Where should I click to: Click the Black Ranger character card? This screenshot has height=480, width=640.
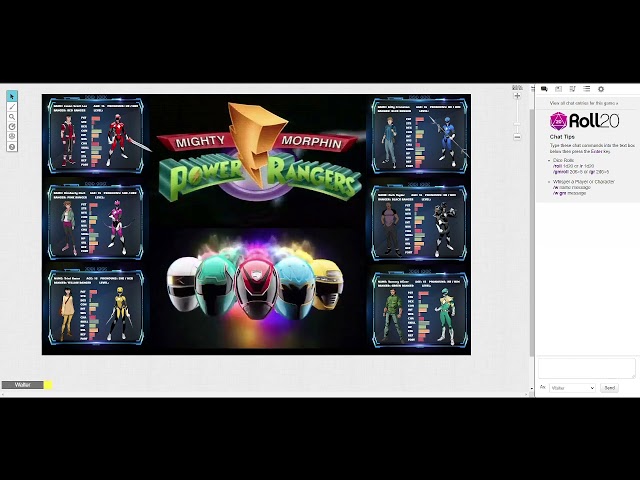click(420, 222)
